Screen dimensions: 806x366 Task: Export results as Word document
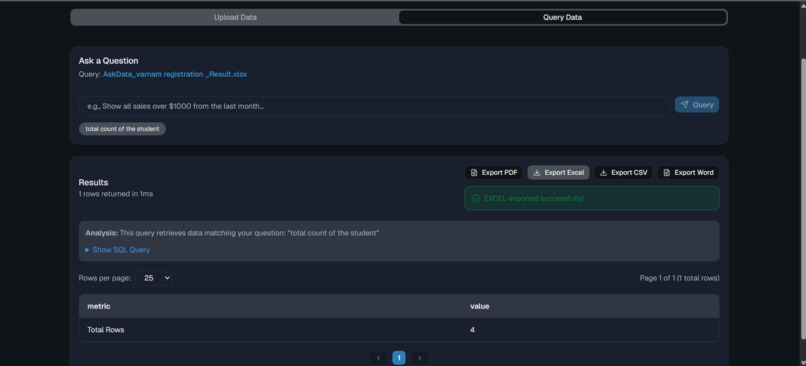pyautogui.click(x=688, y=173)
